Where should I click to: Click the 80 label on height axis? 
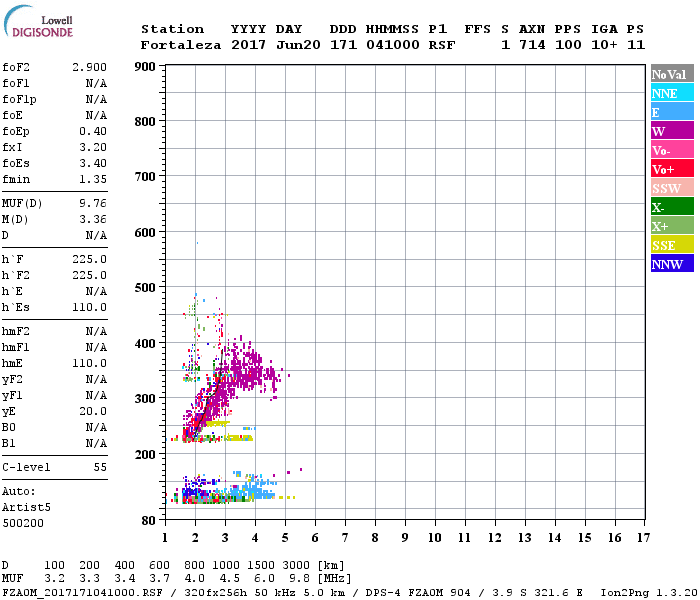click(x=149, y=521)
